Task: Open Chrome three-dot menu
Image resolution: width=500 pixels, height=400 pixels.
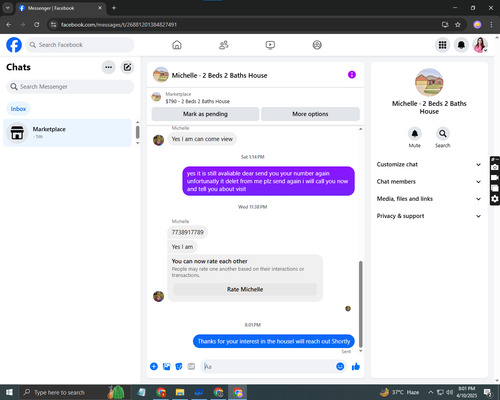Action: 491,25
